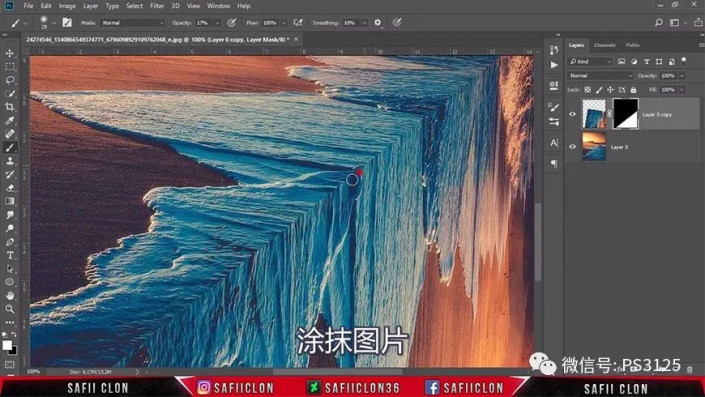Select the Layer 0 copy mask thumbnail
Viewport: 705px width, 397px height.
625,114
